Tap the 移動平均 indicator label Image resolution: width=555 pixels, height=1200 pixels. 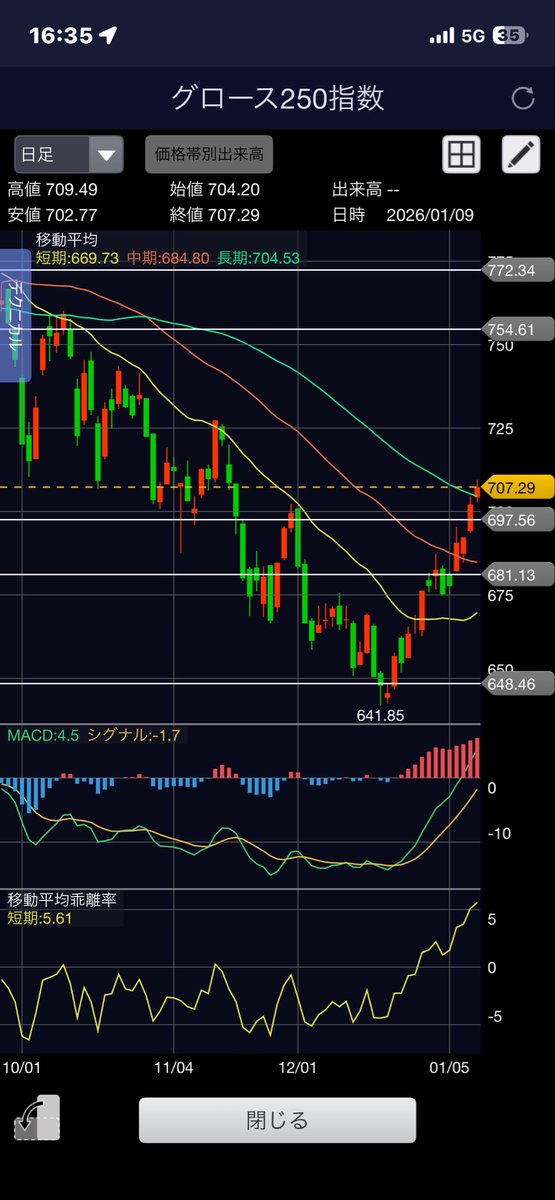65,240
